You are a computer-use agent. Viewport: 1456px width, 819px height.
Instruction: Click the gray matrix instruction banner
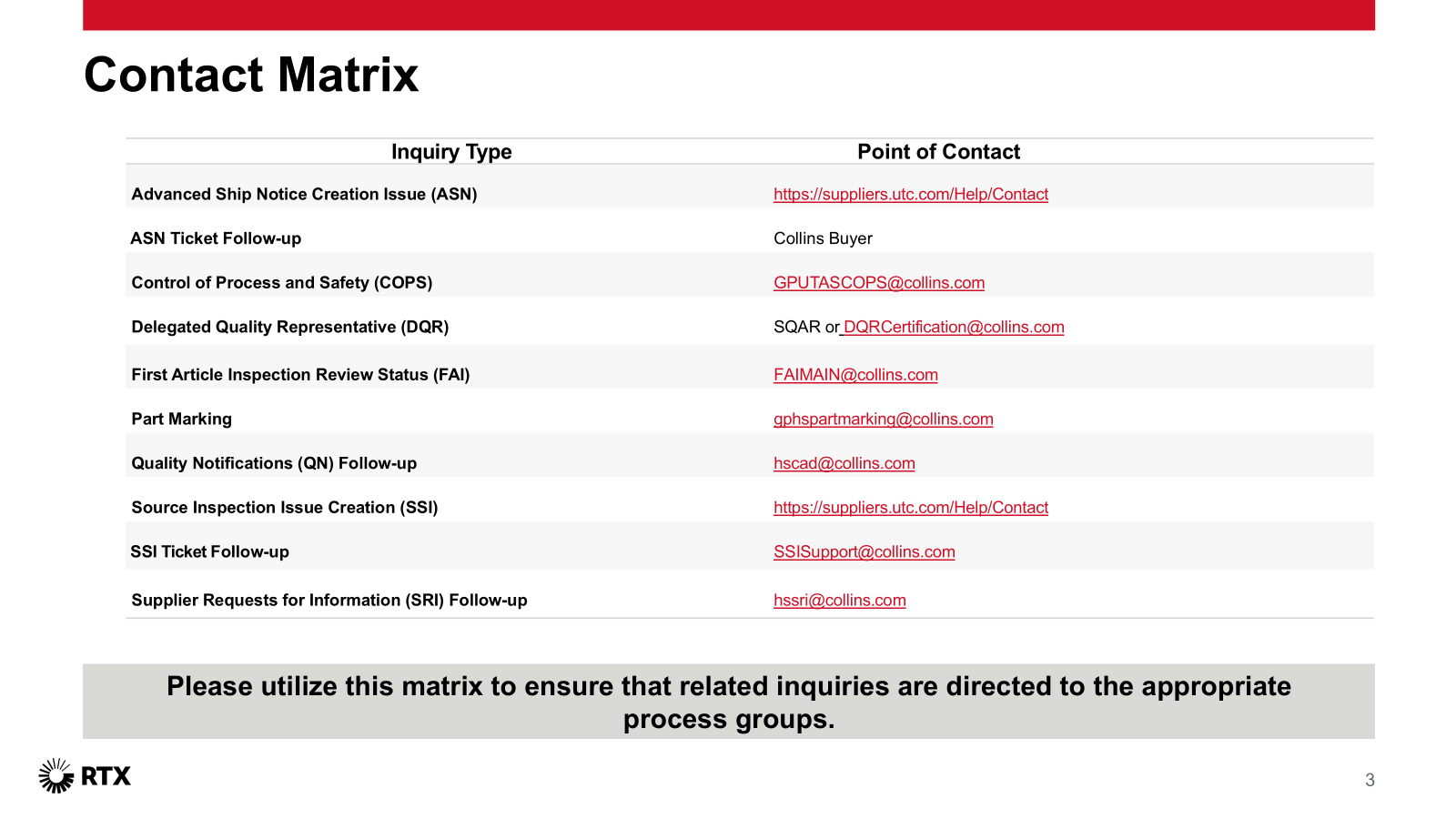(728, 702)
